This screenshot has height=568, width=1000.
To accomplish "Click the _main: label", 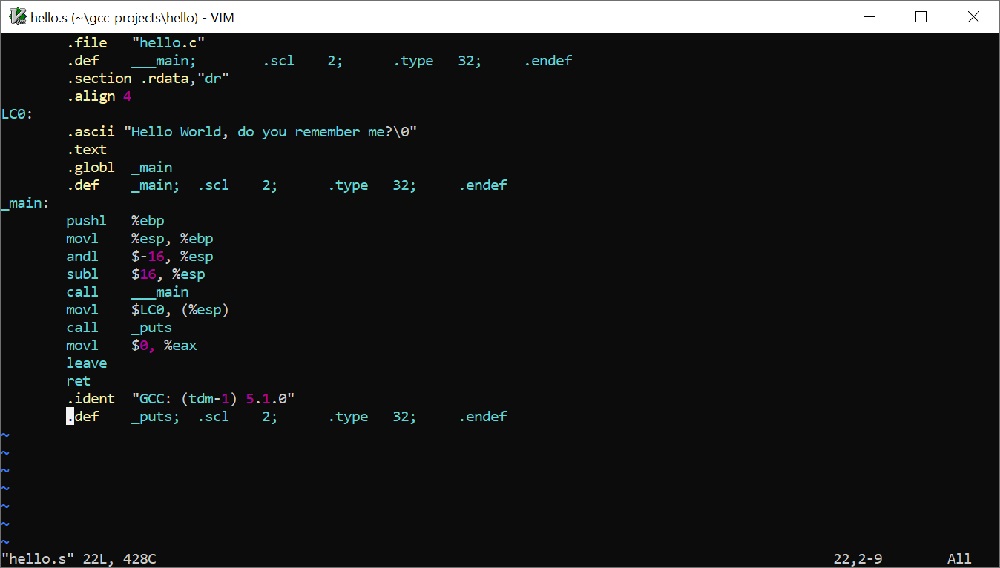I will 25,203.
